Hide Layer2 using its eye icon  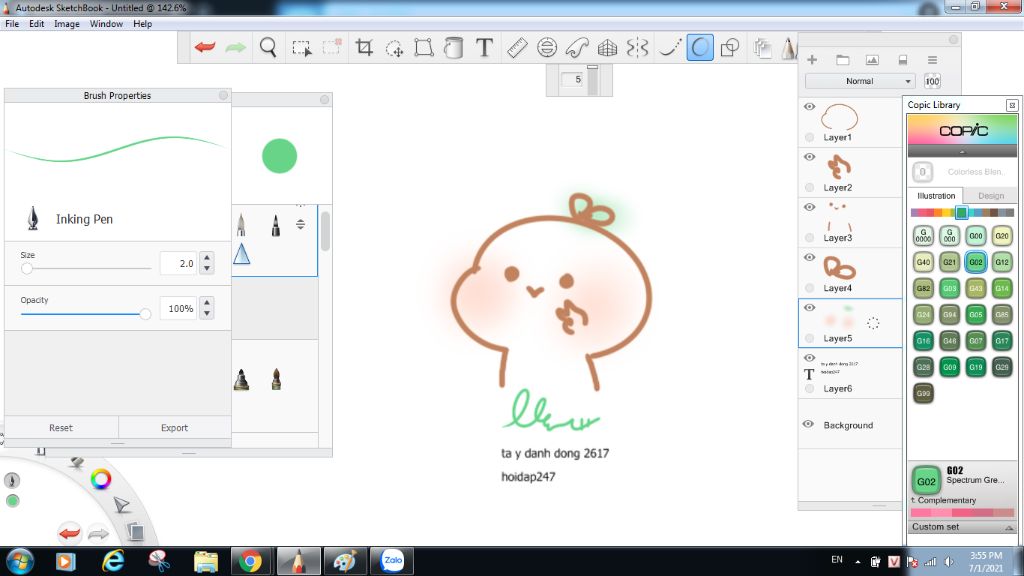click(809, 157)
